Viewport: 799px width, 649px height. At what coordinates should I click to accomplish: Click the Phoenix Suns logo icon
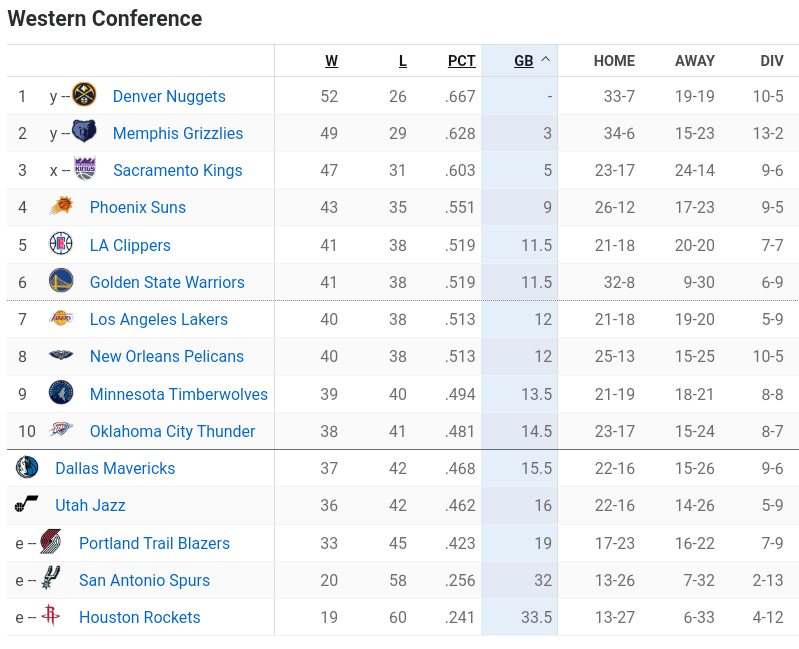pos(61,207)
